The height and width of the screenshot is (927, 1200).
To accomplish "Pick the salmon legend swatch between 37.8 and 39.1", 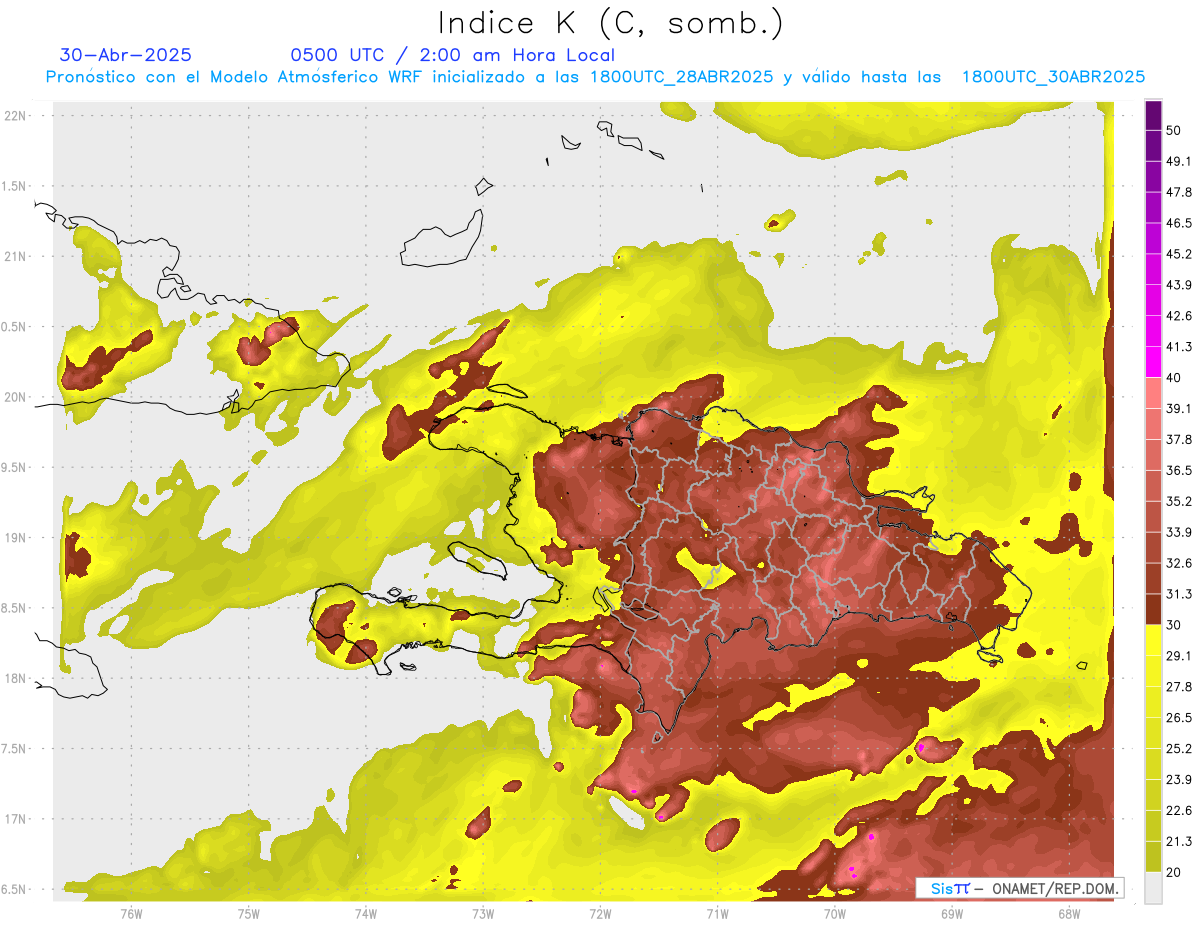I will (1153, 424).
